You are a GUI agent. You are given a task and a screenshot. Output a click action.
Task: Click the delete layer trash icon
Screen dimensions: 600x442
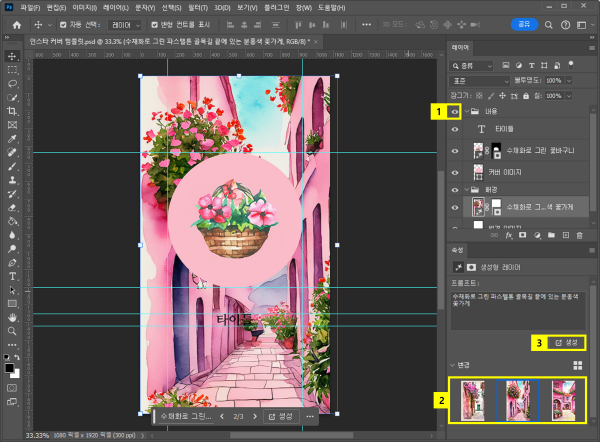(x=578, y=234)
